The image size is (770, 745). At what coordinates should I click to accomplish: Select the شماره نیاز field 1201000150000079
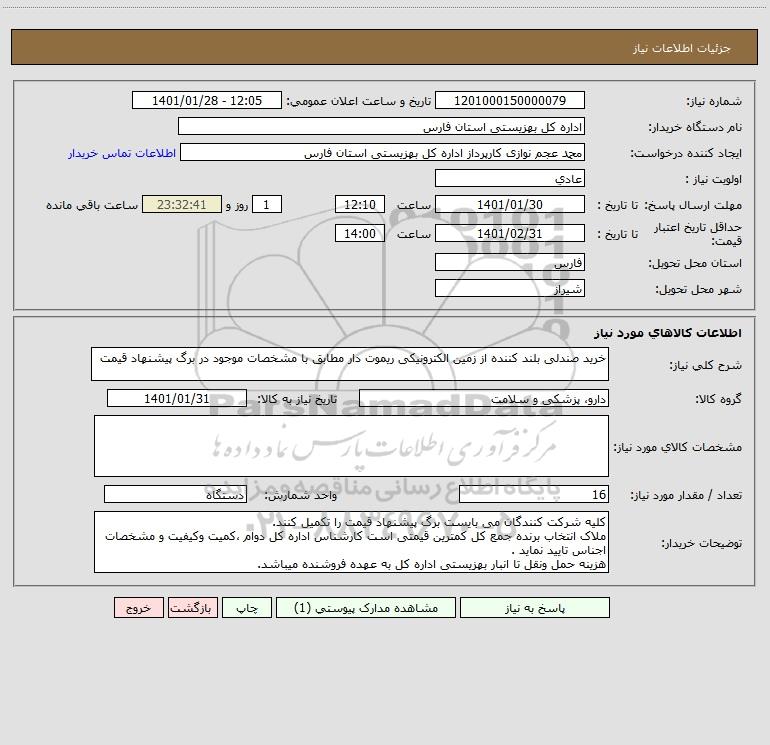pyautogui.click(x=510, y=100)
